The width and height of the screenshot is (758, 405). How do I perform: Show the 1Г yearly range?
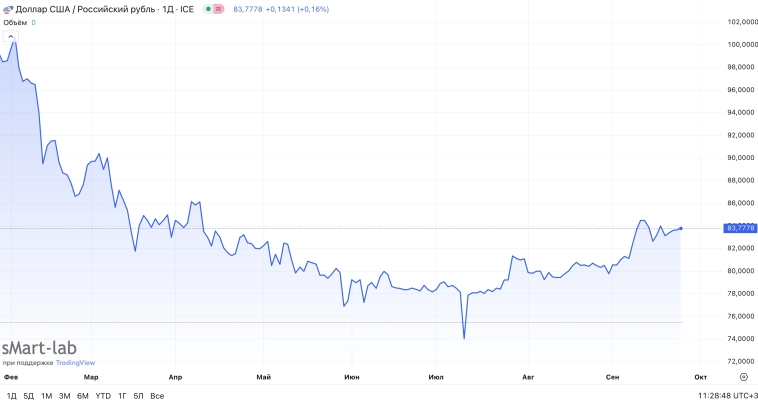[122, 396]
